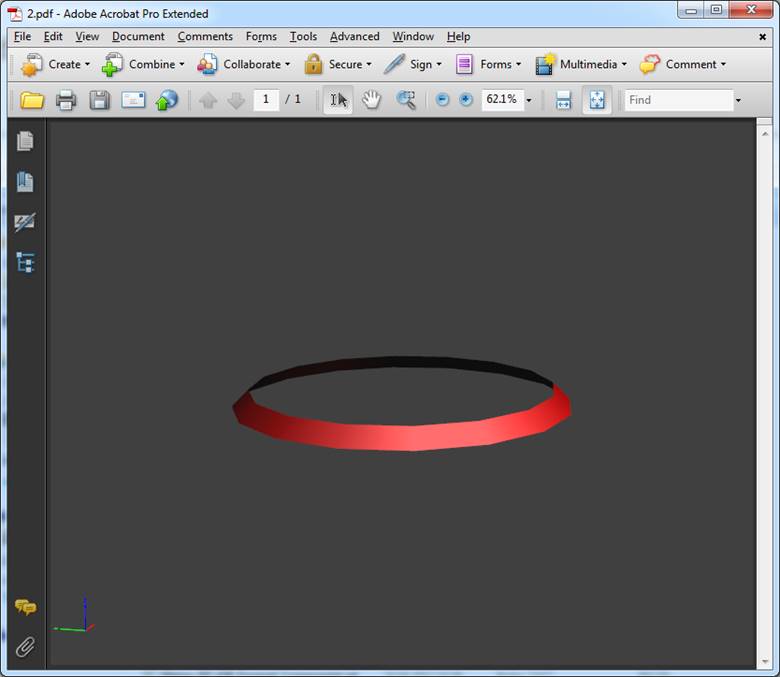Screen dimensions: 780x677
Task: Activate the Hand tool
Action: tap(371, 100)
